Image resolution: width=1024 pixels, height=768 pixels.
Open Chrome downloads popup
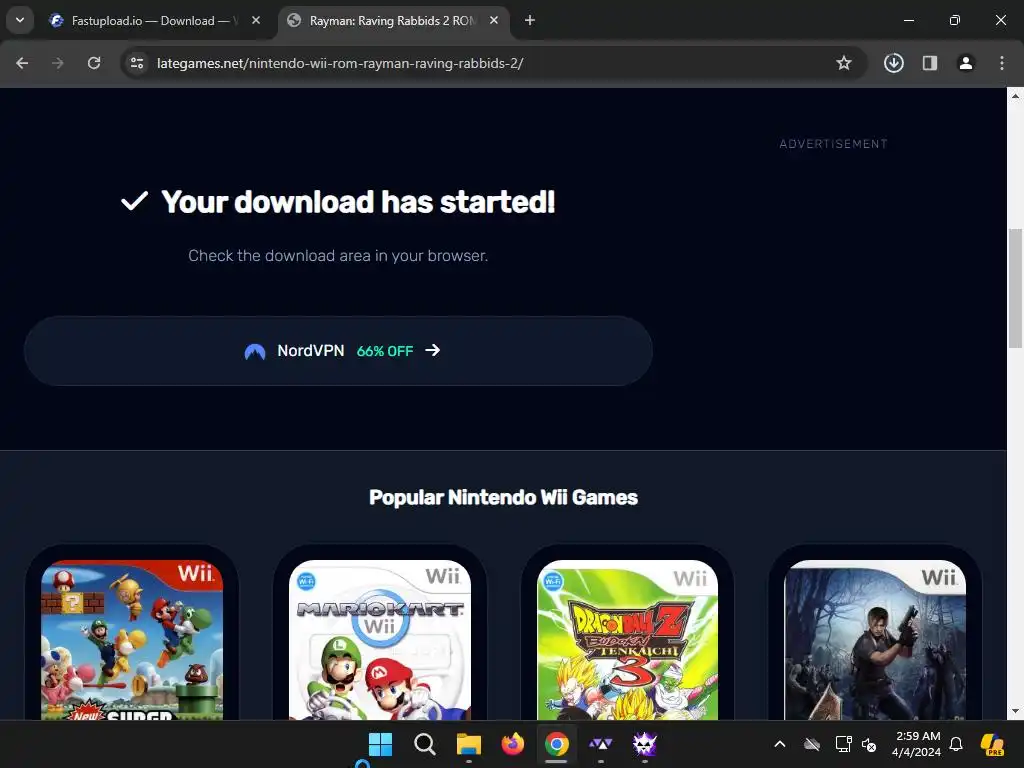[x=893, y=63]
